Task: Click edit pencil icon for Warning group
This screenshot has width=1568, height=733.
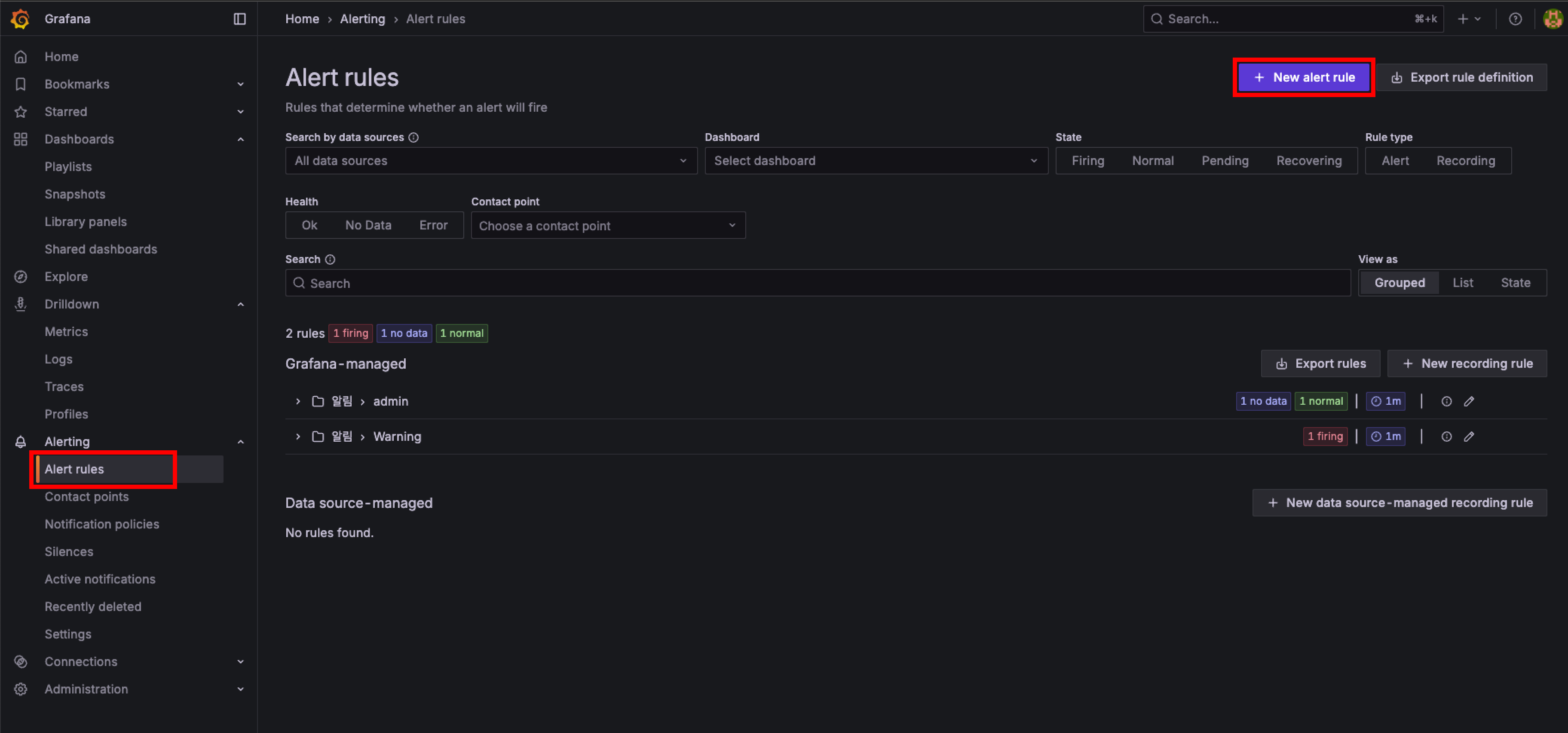Action: tap(1469, 437)
